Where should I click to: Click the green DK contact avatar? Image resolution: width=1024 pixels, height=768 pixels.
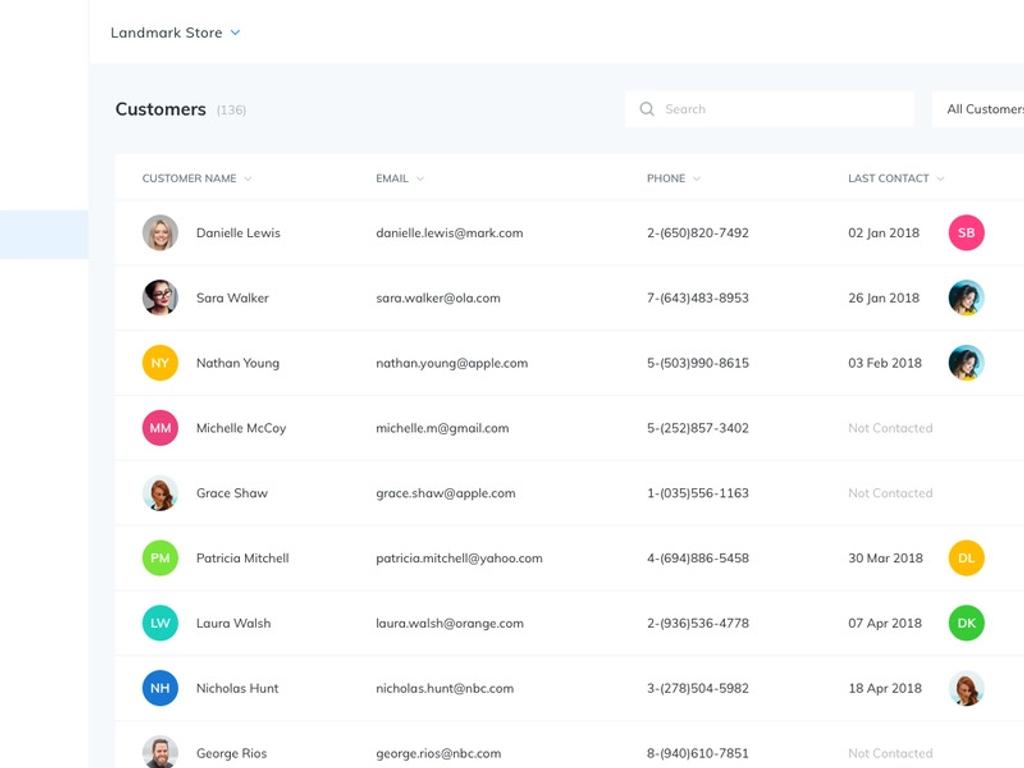[966, 623]
